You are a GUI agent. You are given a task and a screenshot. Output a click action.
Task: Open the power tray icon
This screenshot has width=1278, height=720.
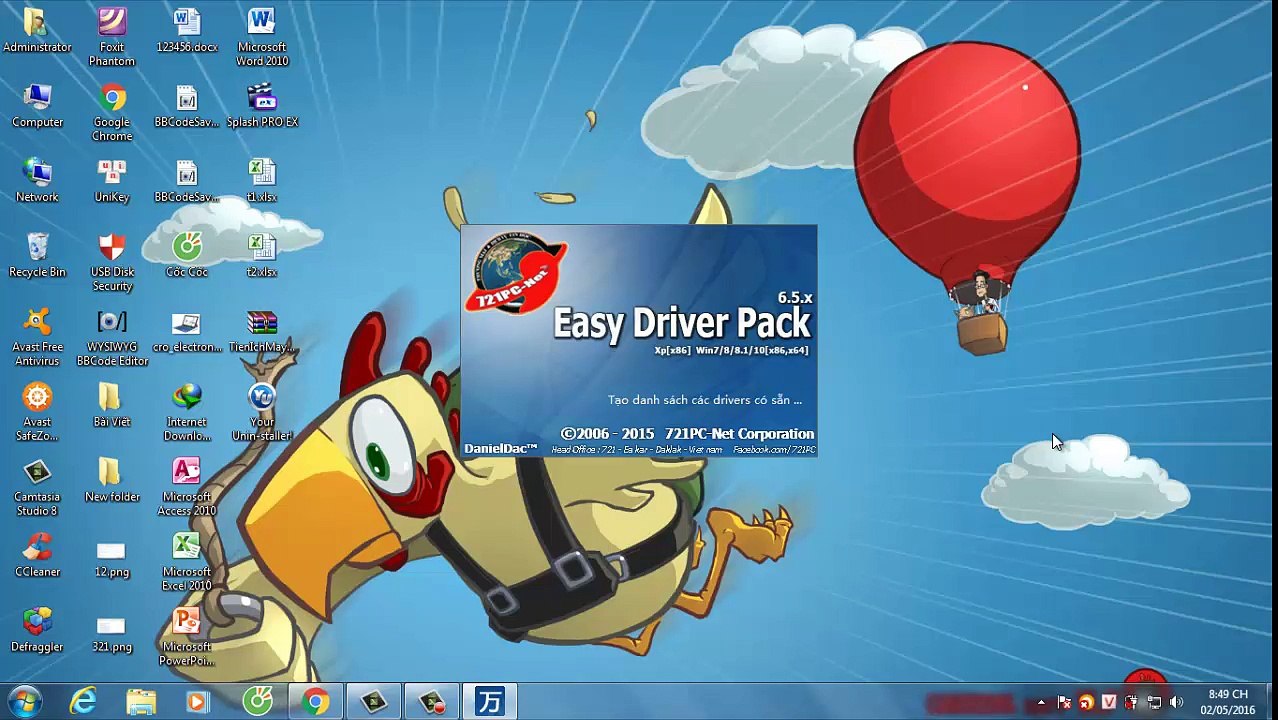coord(1131,703)
